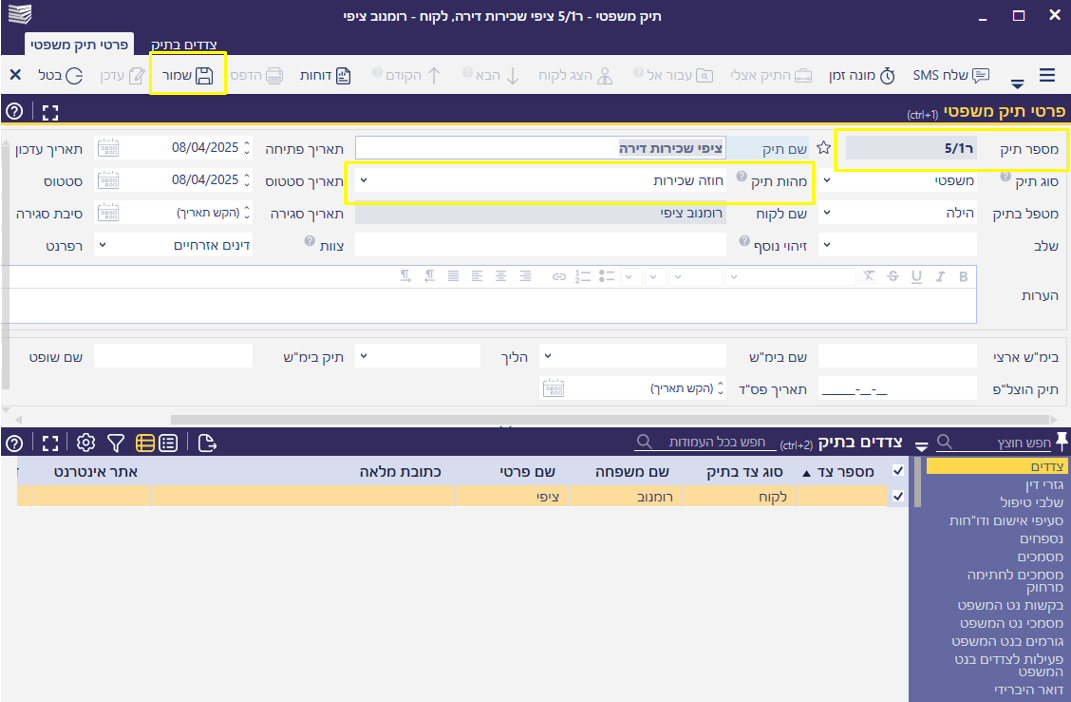This screenshot has width=1071, height=702.
Task: Toggle checkbox for the לקוח party row
Action: (898, 496)
